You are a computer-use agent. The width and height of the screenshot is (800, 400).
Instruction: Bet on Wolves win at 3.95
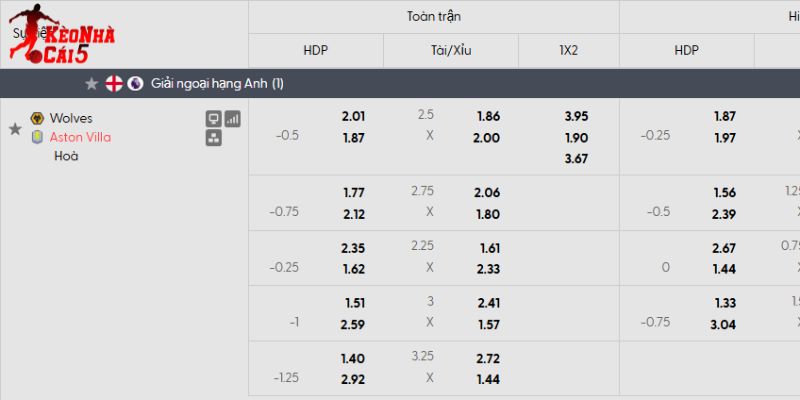[x=575, y=116]
